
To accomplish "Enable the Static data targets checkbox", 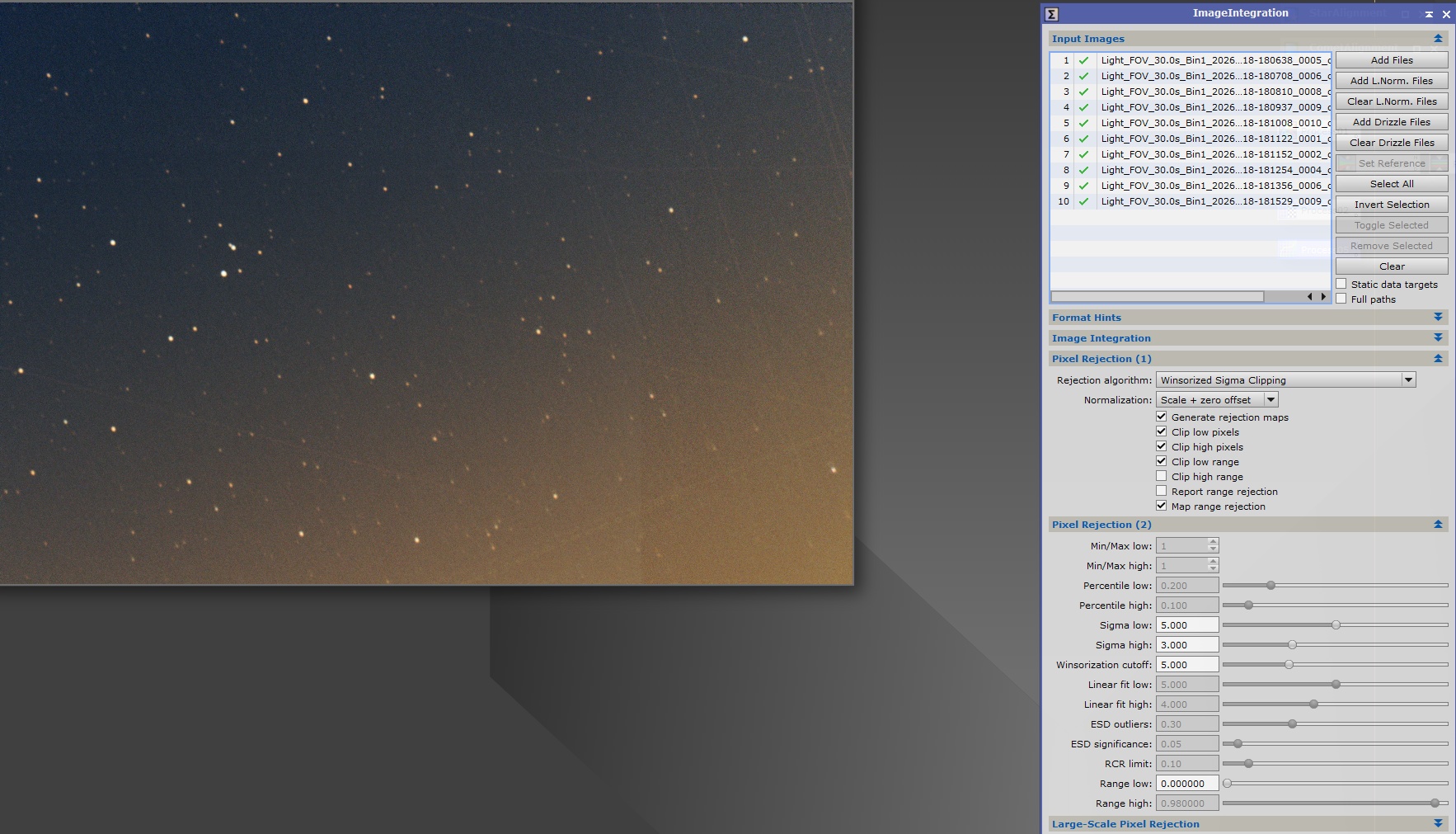I will (x=1341, y=284).
